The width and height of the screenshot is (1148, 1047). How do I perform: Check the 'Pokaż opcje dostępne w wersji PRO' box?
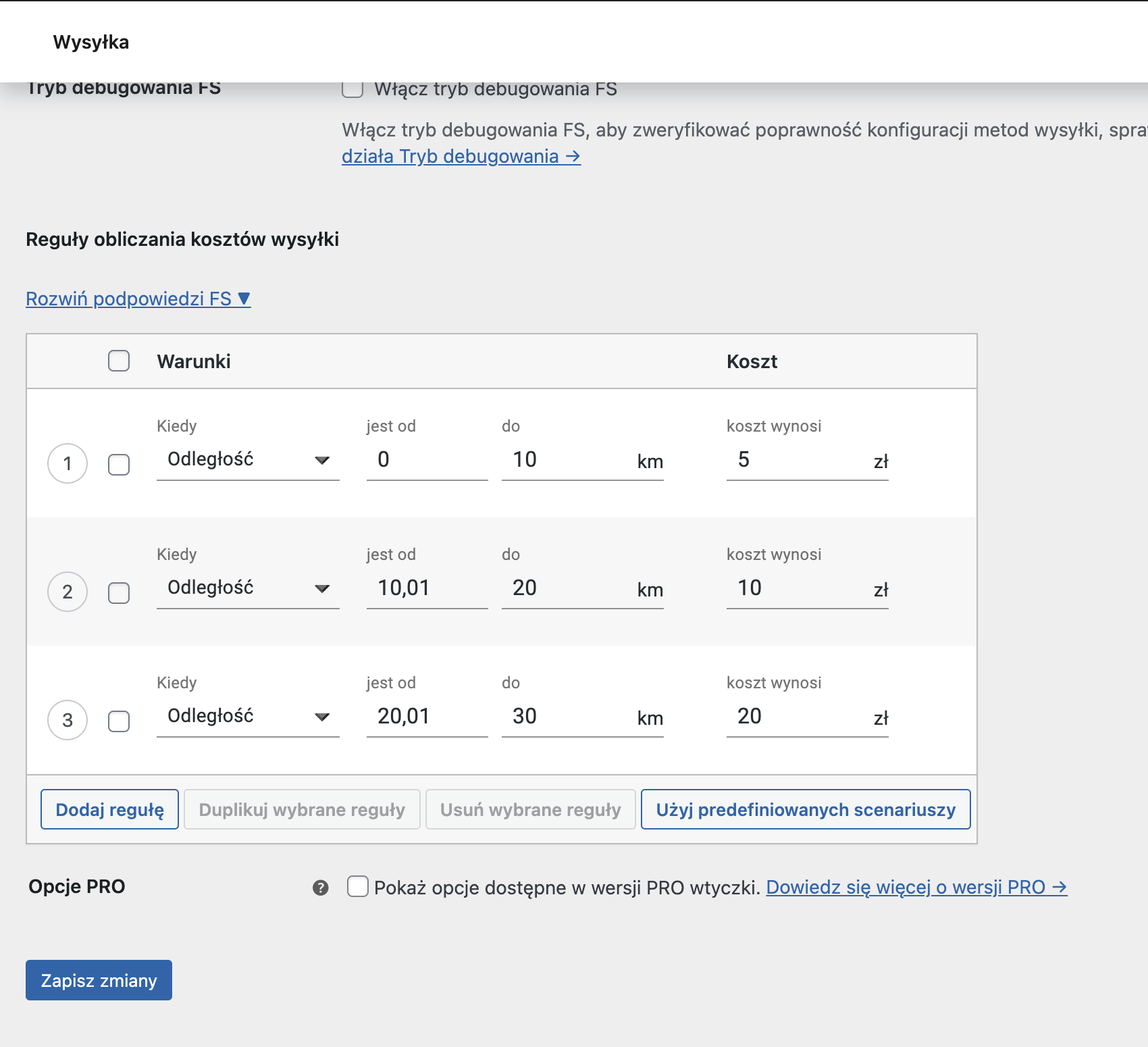click(358, 886)
